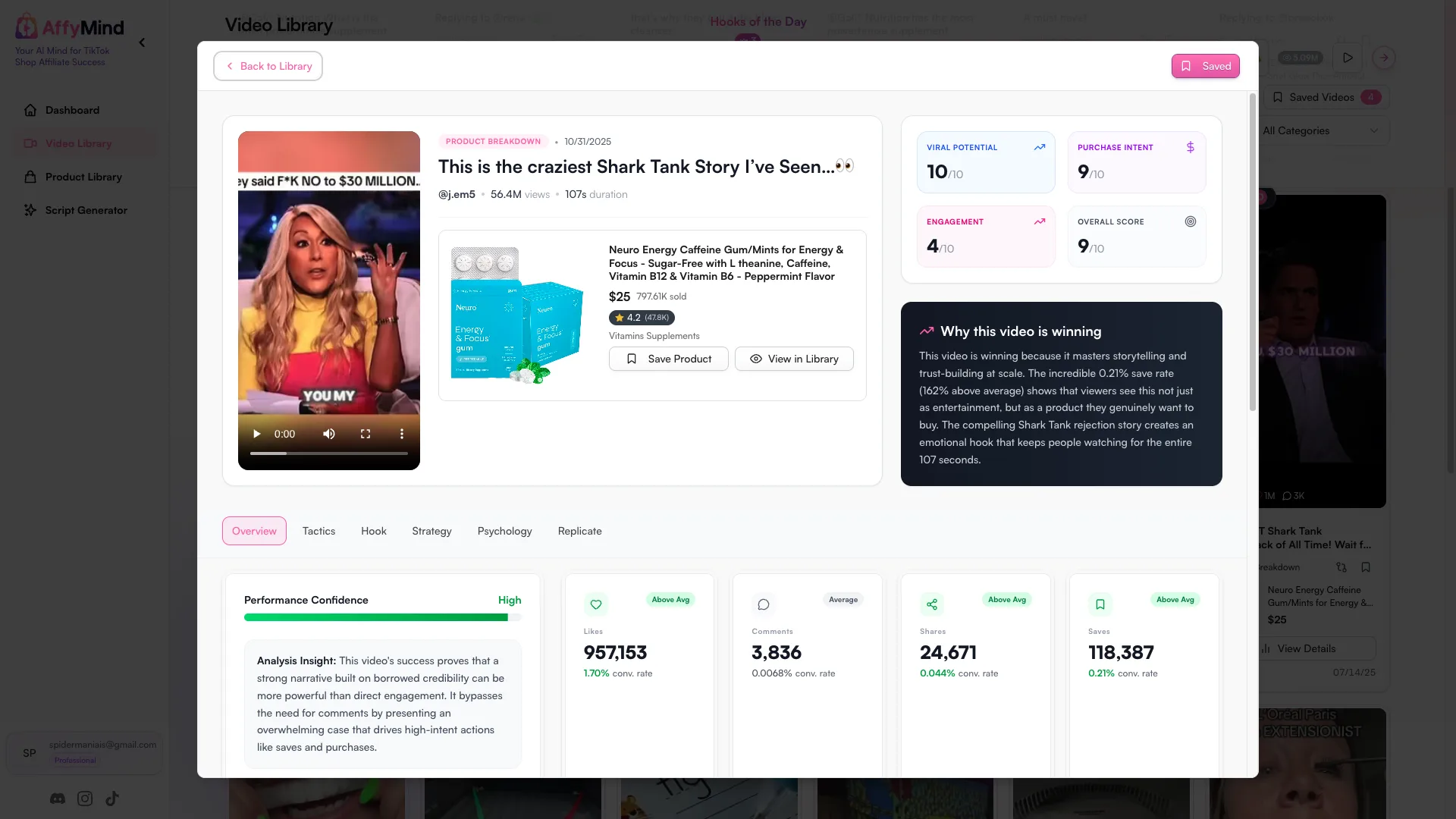The image size is (1456, 819).
Task: Click the Overall Score target icon
Action: coord(1191,221)
